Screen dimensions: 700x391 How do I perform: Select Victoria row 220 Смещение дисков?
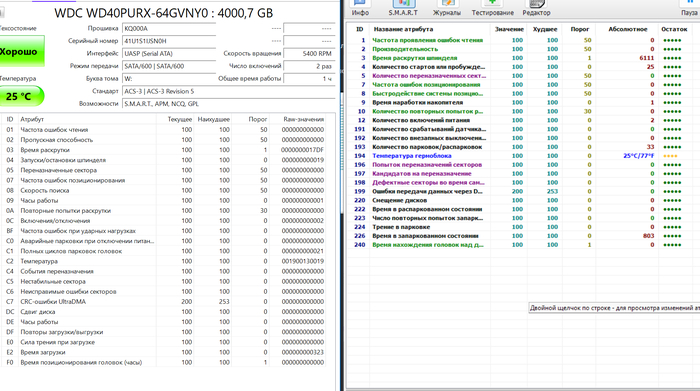523,200
